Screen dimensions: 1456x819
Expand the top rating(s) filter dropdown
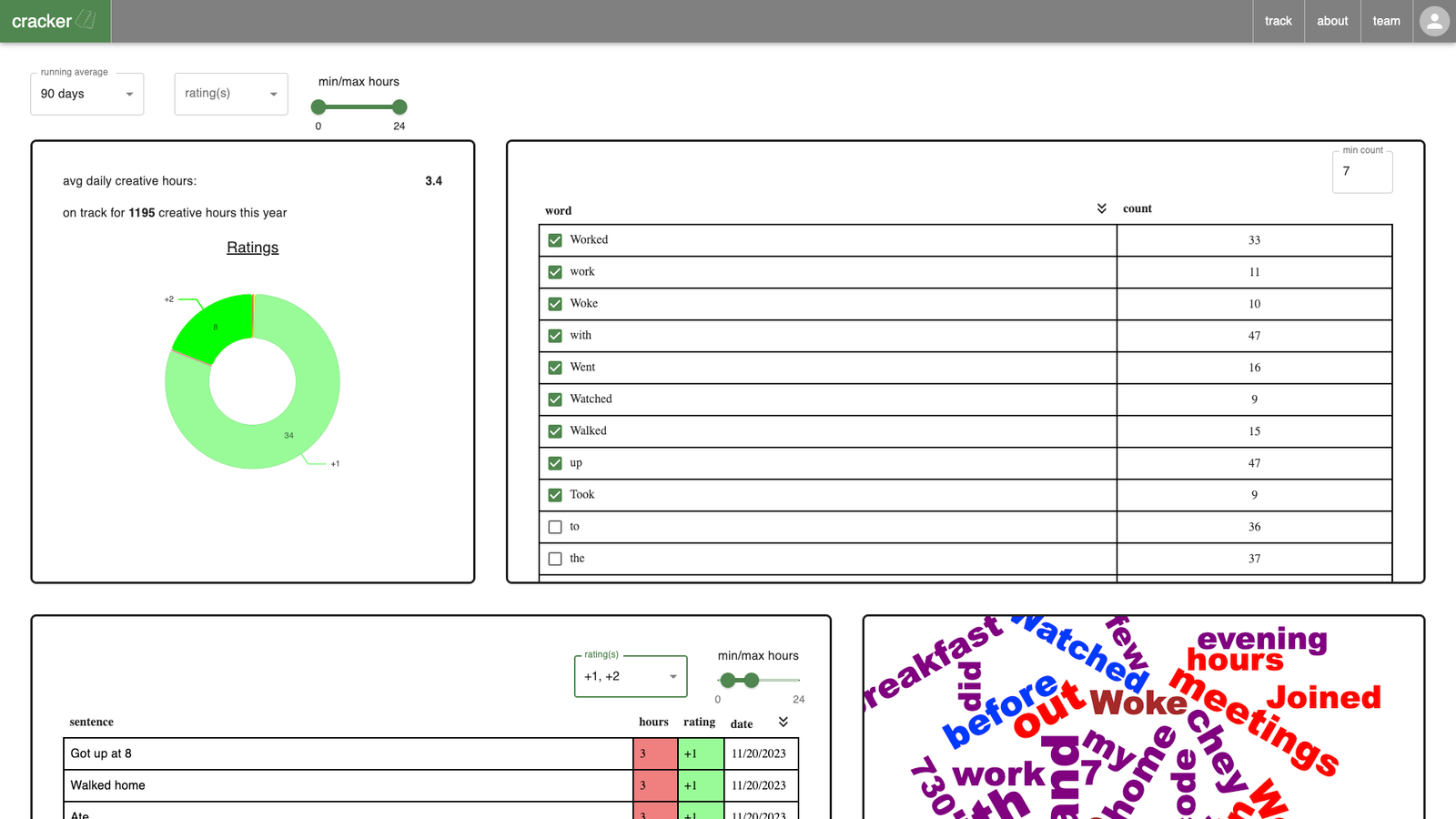[x=230, y=94]
